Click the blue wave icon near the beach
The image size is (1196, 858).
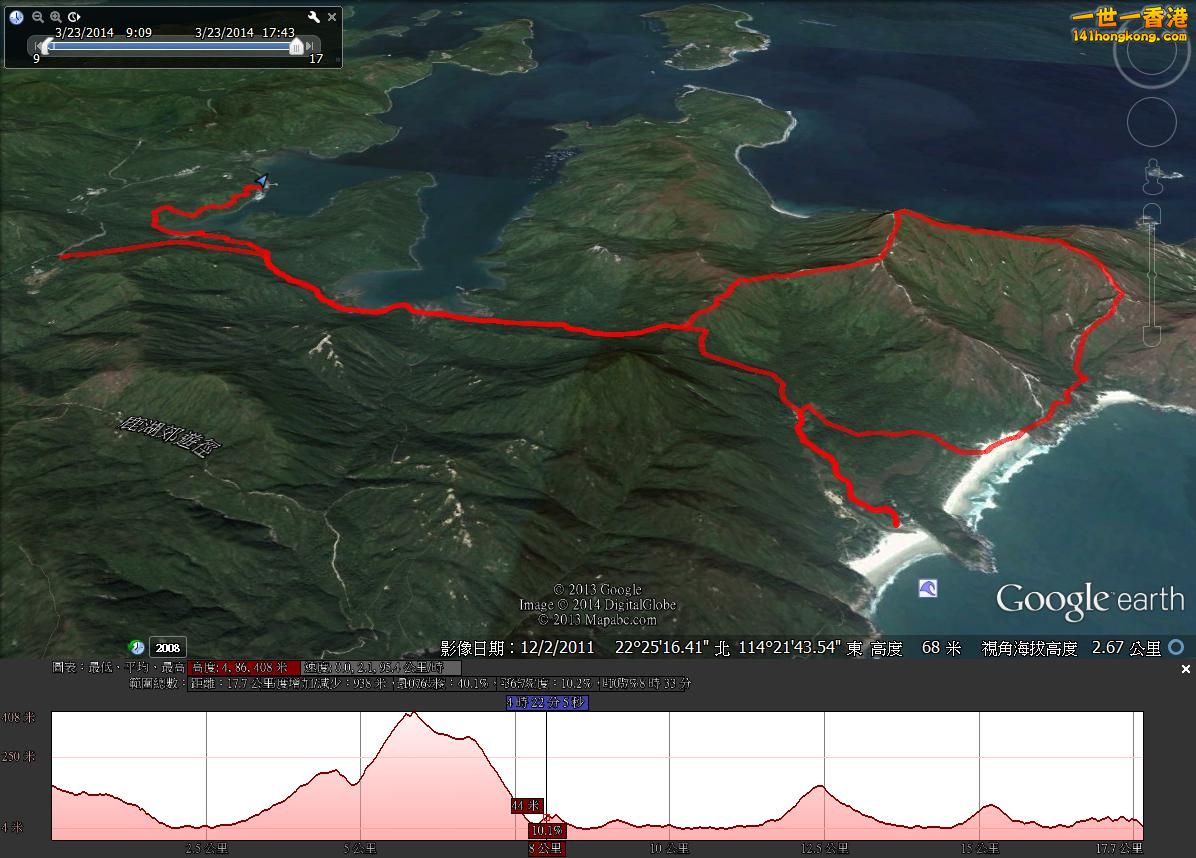(928, 589)
